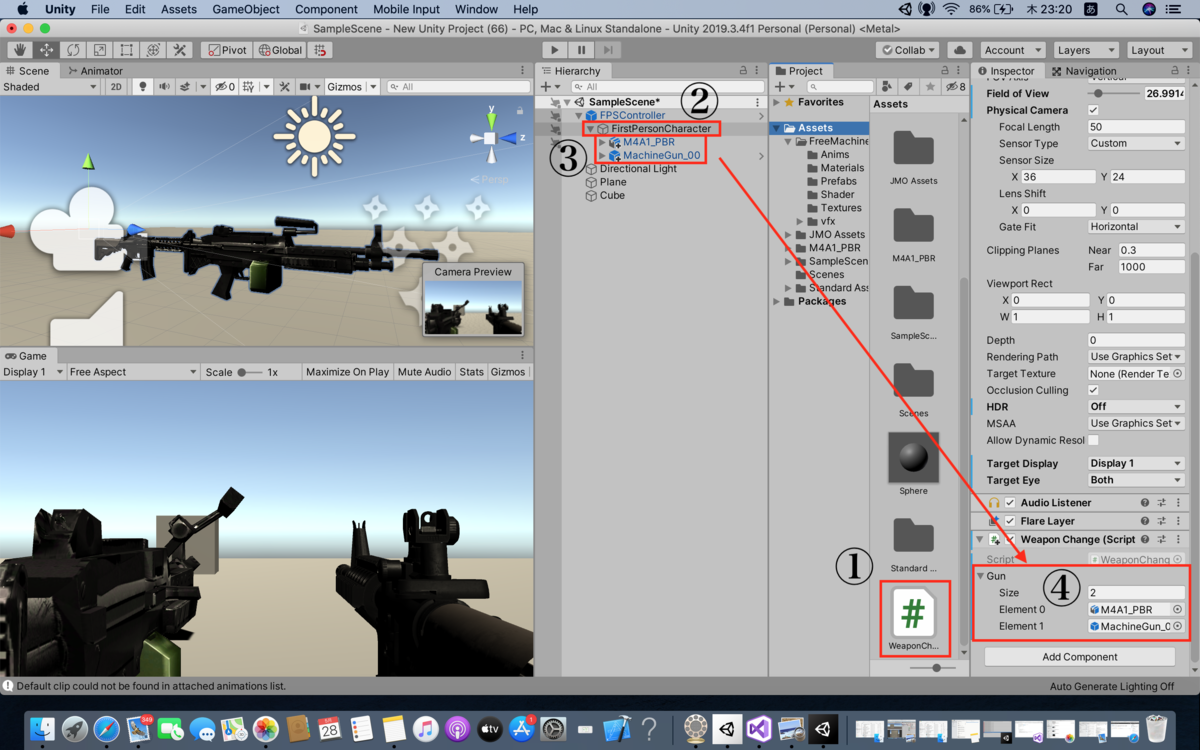Viewport: 1200px width, 750px height.
Task: Toggle Maximize On Play
Action: pos(347,372)
